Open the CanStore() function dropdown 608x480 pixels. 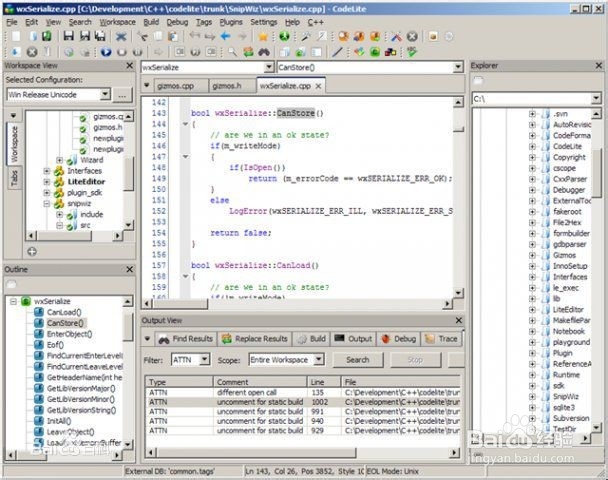coord(458,67)
